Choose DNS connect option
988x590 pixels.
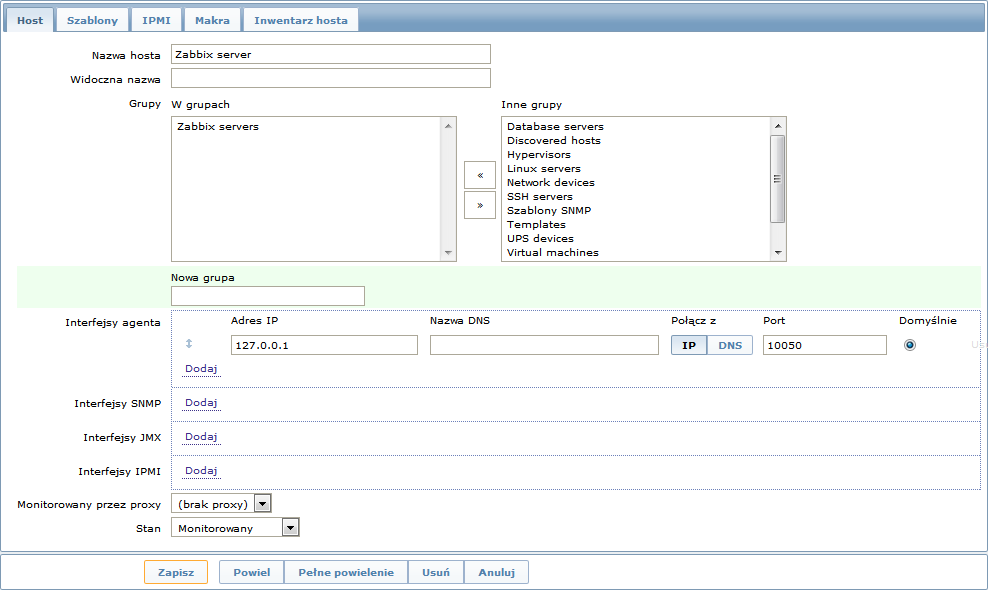pyautogui.click(x=730, y=345)
